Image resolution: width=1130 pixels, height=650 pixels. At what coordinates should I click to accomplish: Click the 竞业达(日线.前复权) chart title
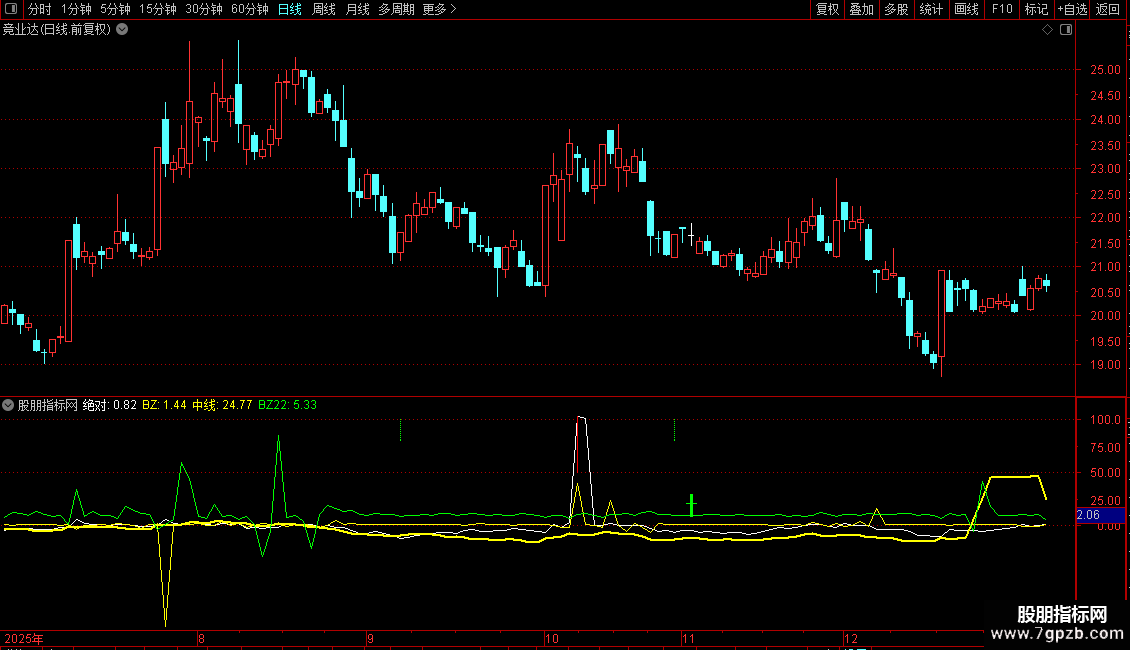pos(57,30)
